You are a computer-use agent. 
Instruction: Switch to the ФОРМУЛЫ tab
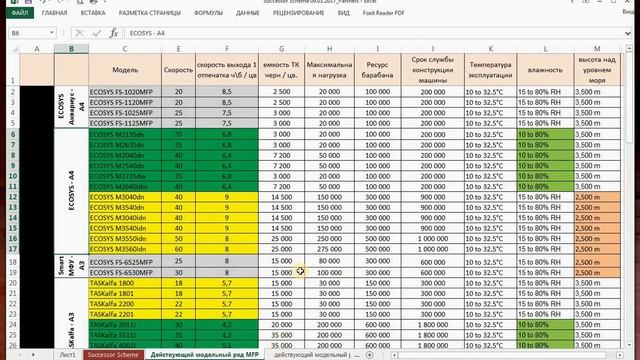click(208, 13)
